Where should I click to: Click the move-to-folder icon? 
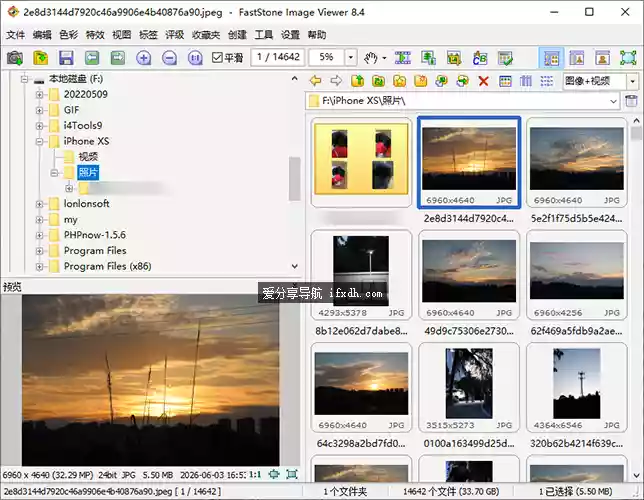pyautogui.click(x=462, y=81)
